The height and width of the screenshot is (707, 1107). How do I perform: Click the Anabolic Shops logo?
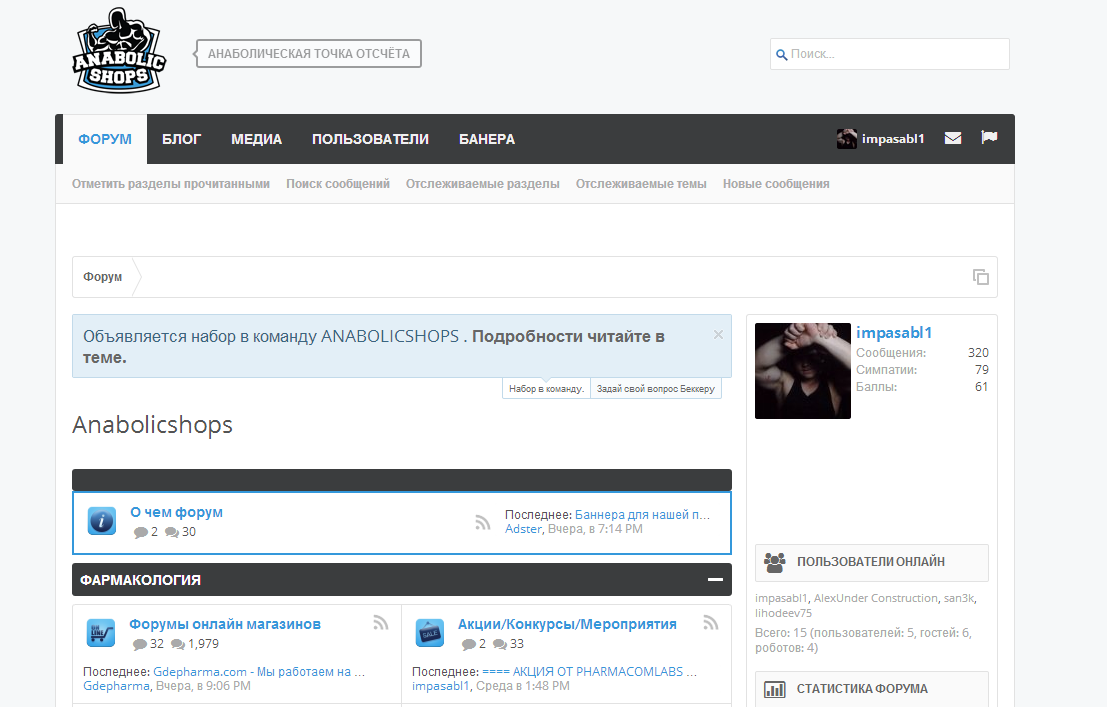pos(119,51)
